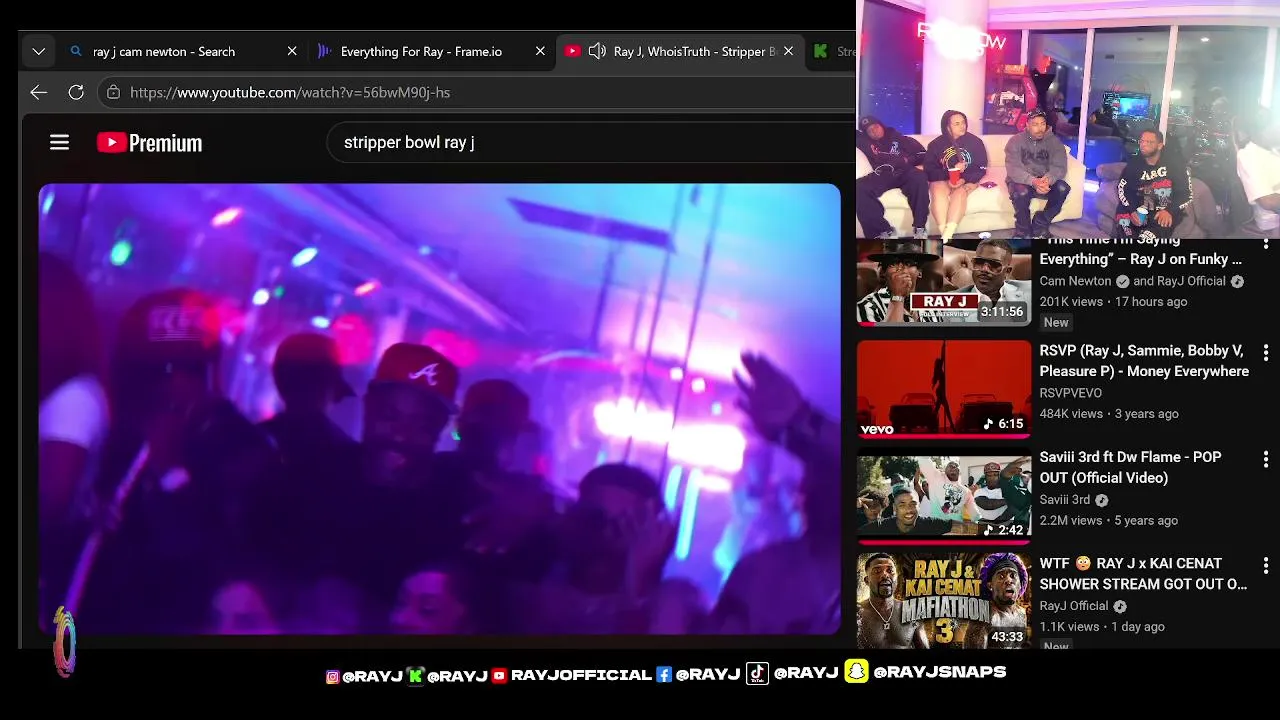Open the Saviii 3rd POP OUT thumbnail
Screen dimensions: 1280x720
click(x=944, y=496)
